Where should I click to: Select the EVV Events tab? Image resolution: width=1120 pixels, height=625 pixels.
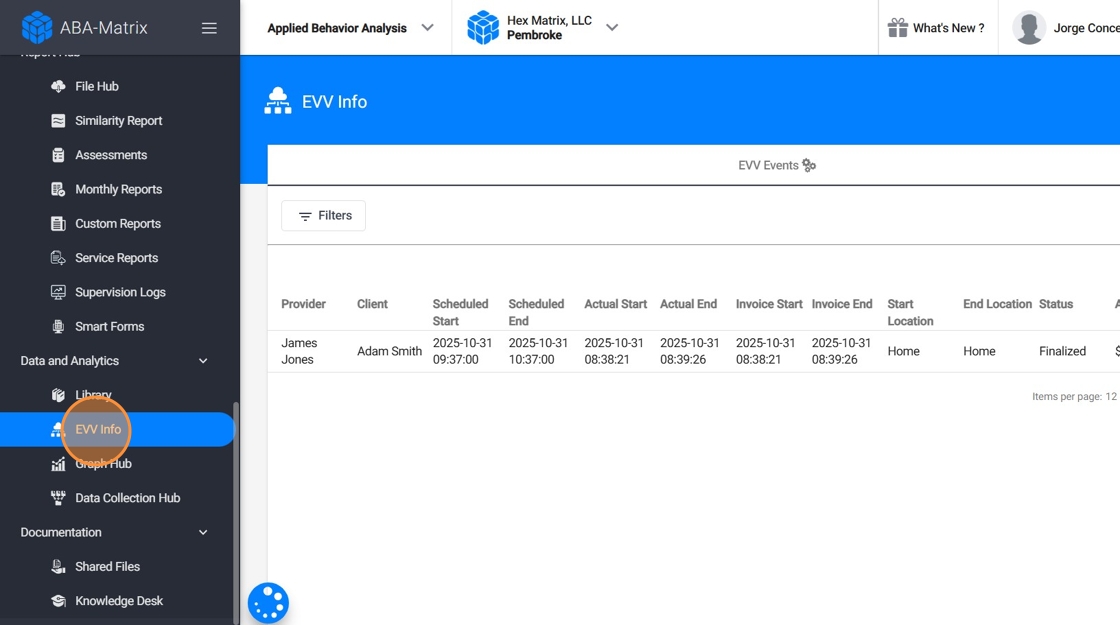776,166
